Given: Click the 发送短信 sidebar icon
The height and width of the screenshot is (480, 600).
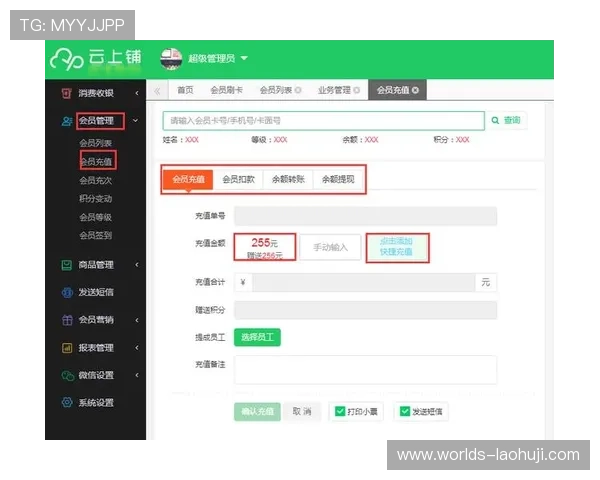Looking at the screenshot, I should [x=67, y=292].
